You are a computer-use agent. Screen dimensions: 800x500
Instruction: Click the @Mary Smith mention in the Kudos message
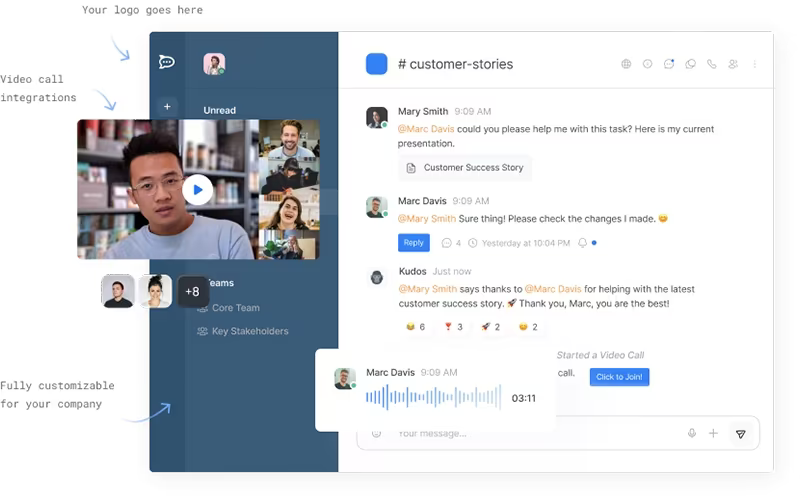pyautogui.click(x=428, y=289)
